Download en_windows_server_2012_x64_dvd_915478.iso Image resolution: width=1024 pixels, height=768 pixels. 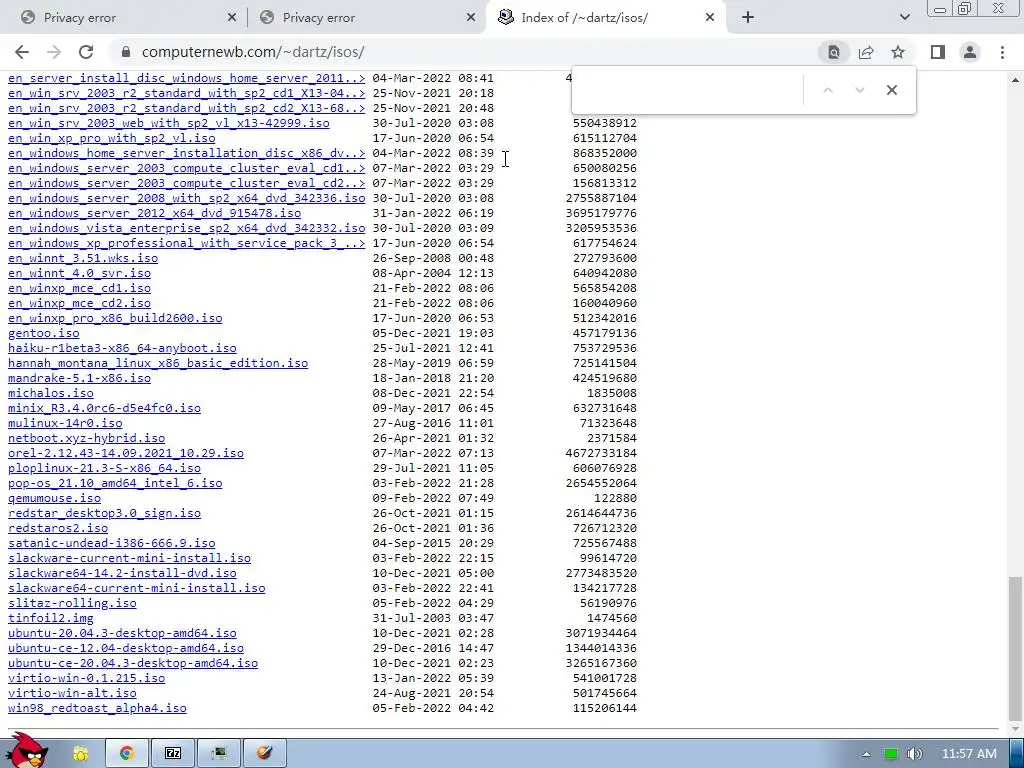point(155,213)
